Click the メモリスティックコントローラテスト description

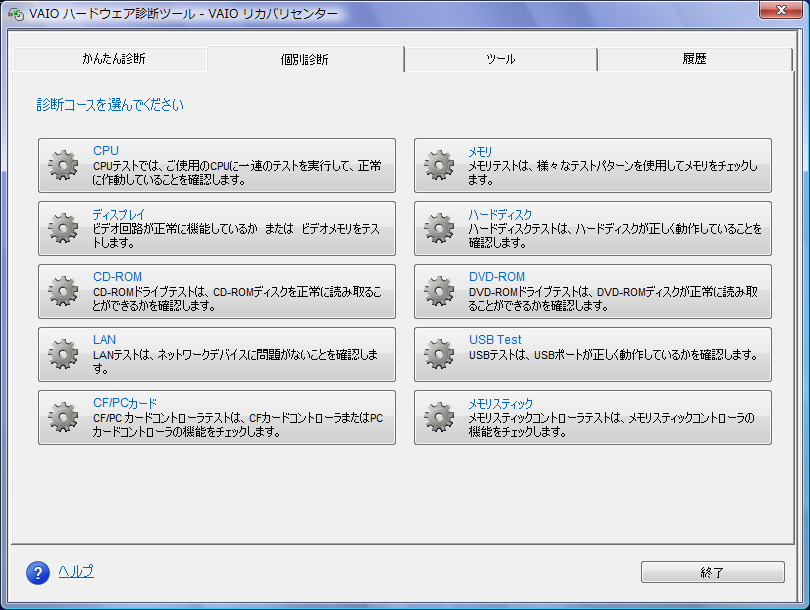pos(612,425)
